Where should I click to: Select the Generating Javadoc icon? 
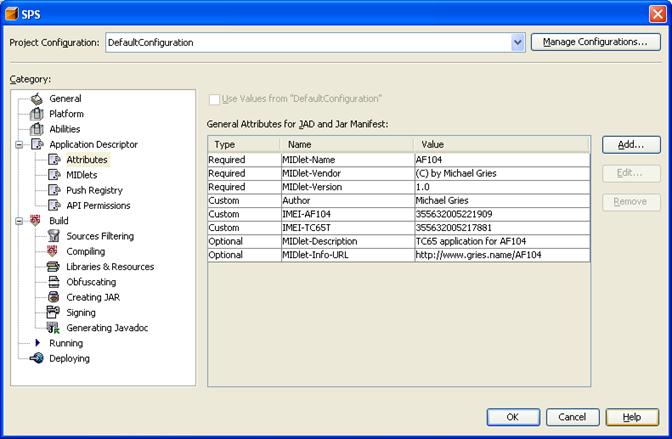pos(54,328)
